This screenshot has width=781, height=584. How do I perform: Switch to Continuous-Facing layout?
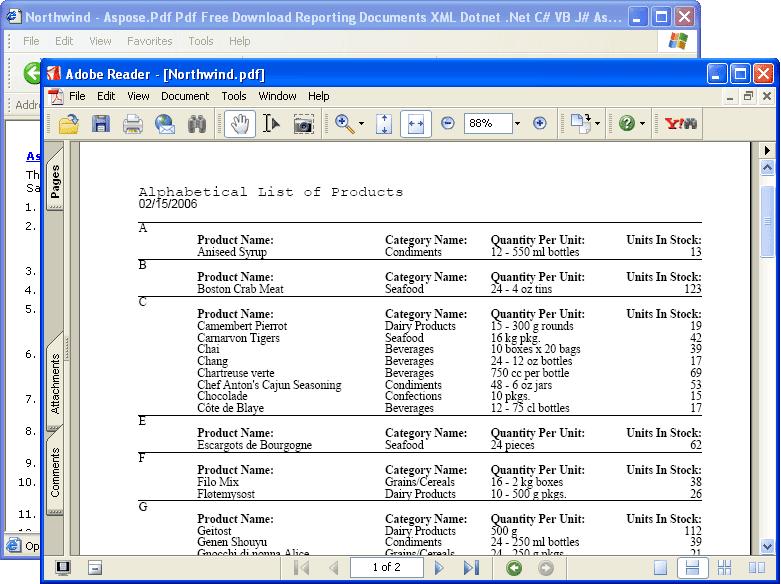[724, 568]
